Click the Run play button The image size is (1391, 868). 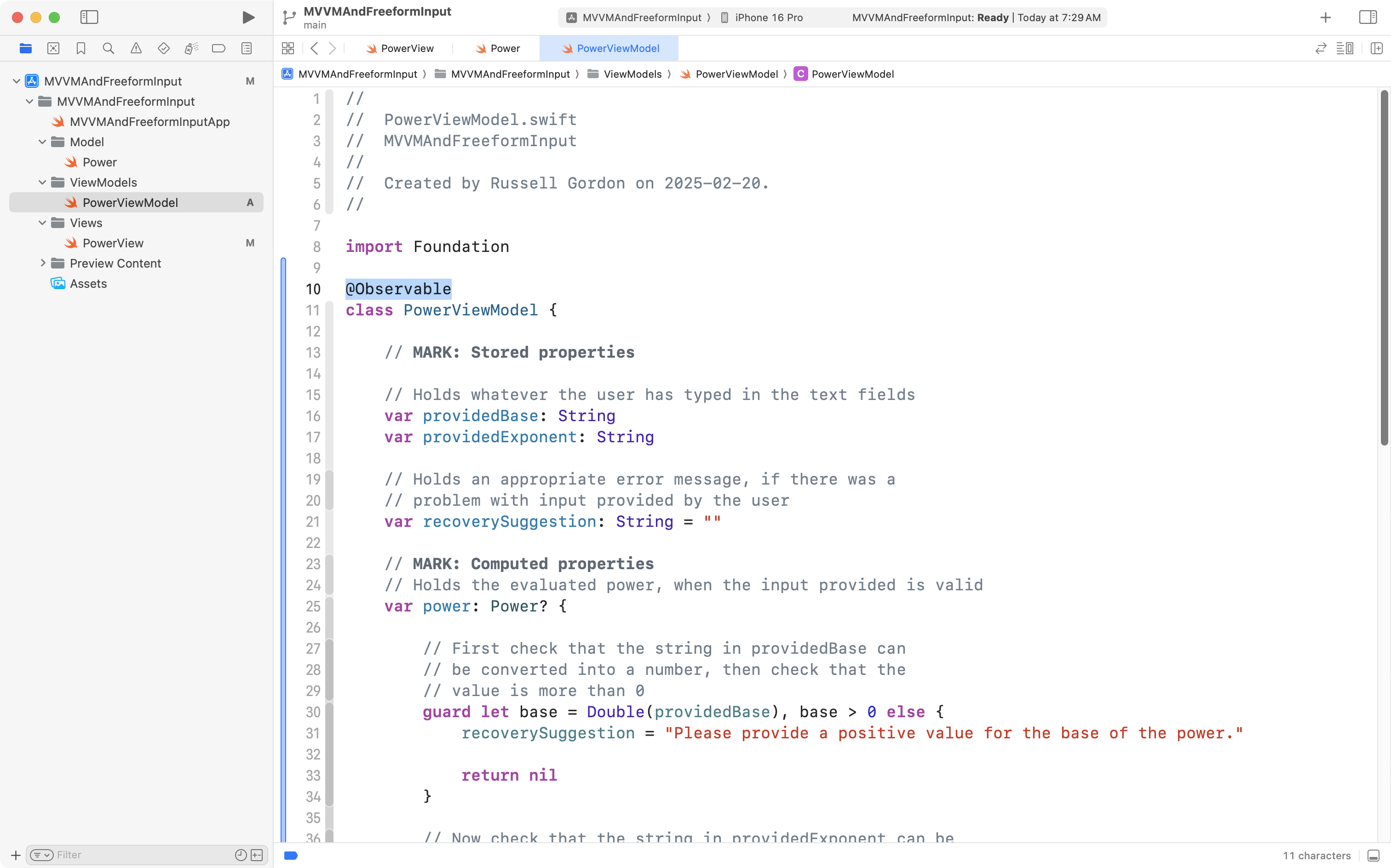coord(248,17)
